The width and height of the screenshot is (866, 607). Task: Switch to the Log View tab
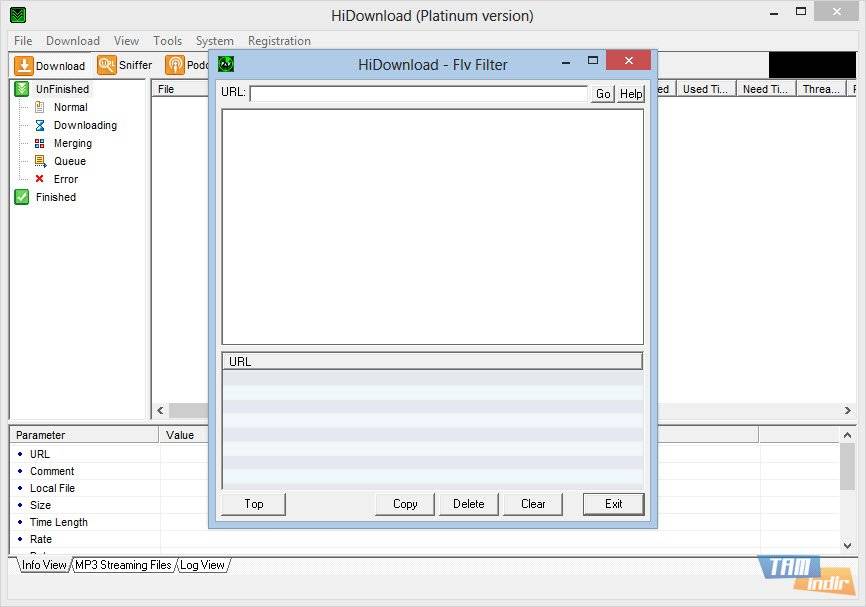[x=202, y=565]
